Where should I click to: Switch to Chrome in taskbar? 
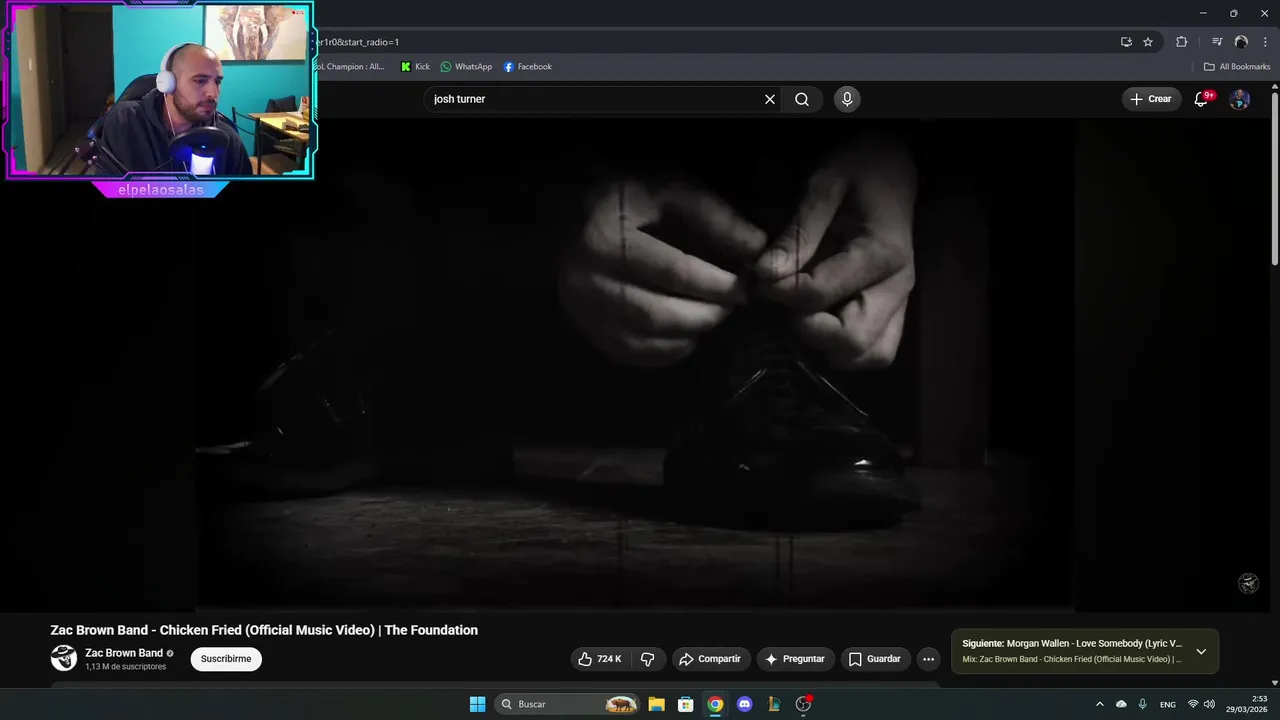click(715, 704)
